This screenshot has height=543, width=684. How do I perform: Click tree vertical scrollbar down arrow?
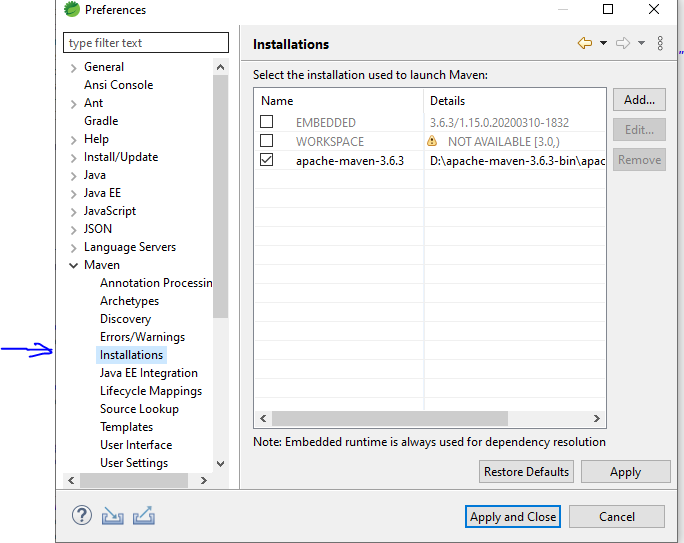[x=221, y=464]
